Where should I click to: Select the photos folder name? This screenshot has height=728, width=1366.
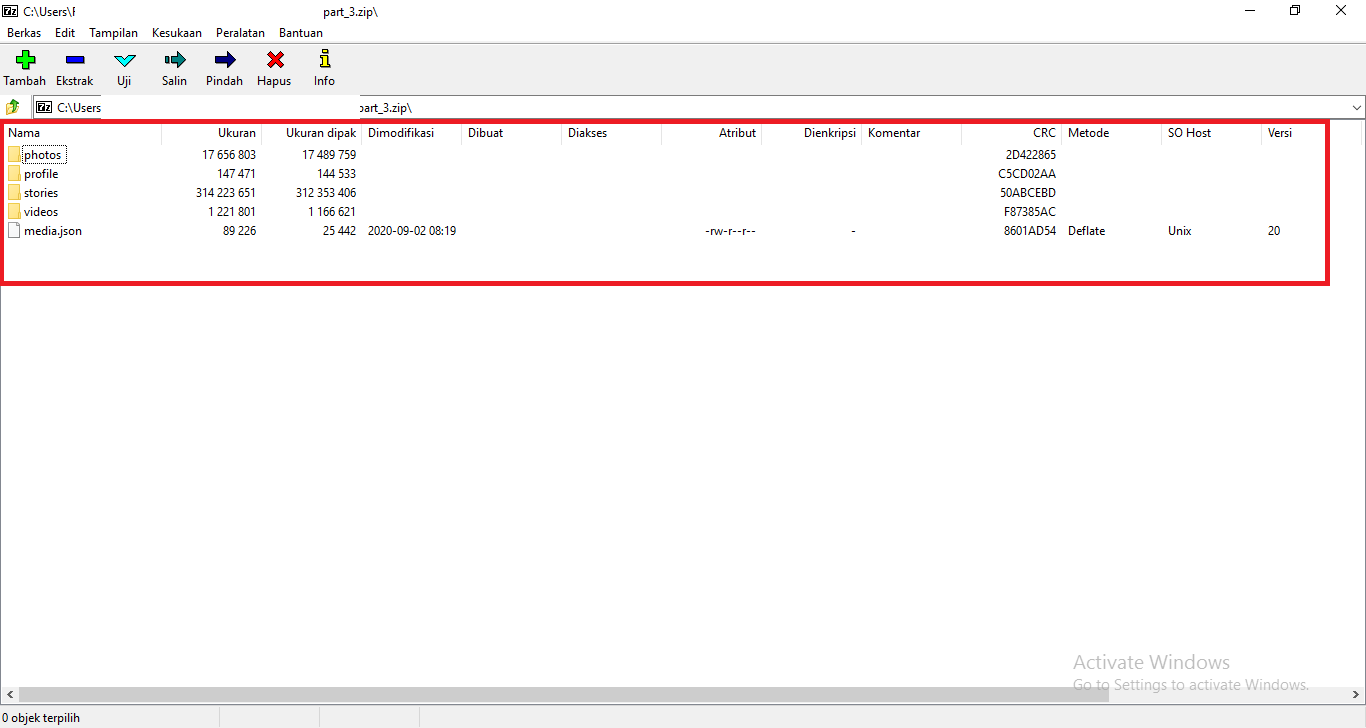point(43,155)
